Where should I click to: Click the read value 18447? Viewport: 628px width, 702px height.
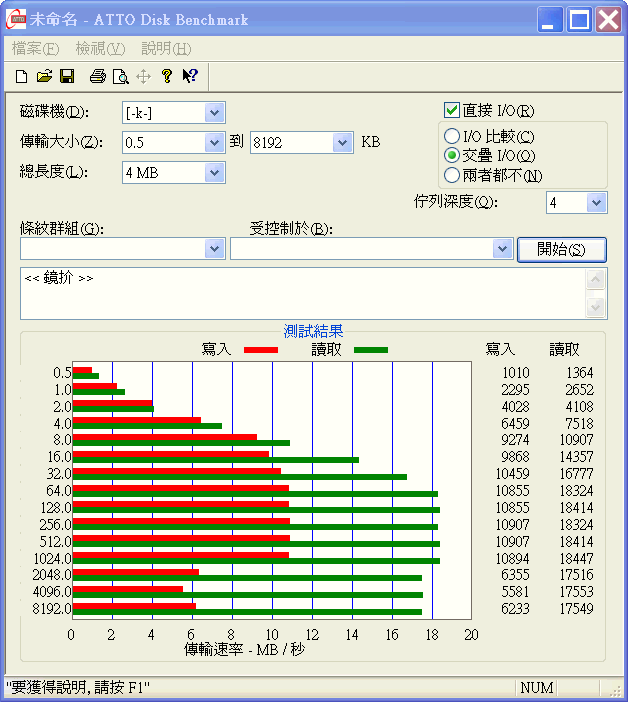[x=577, y=559]
